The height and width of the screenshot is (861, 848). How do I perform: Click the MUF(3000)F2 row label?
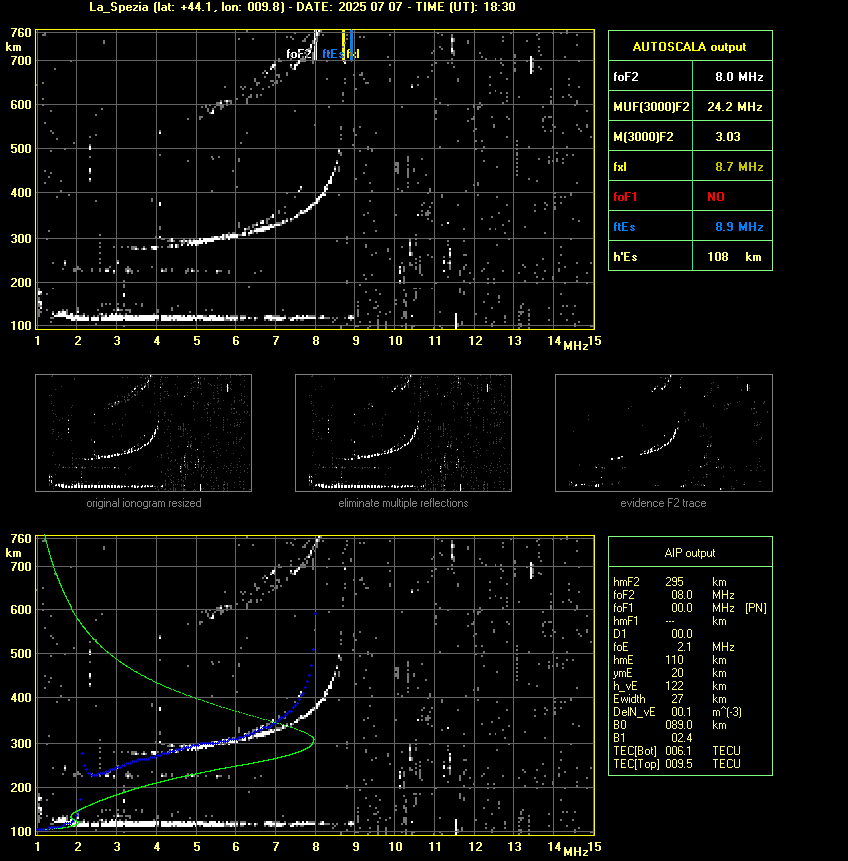(x=651, y=107)
